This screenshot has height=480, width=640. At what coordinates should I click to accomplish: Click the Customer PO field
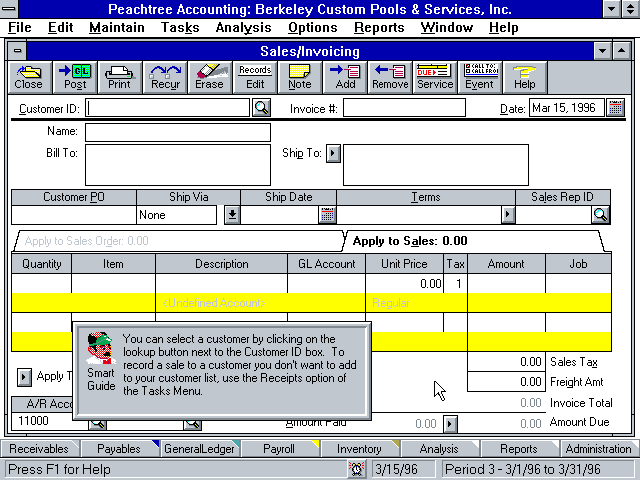point(74,215)
